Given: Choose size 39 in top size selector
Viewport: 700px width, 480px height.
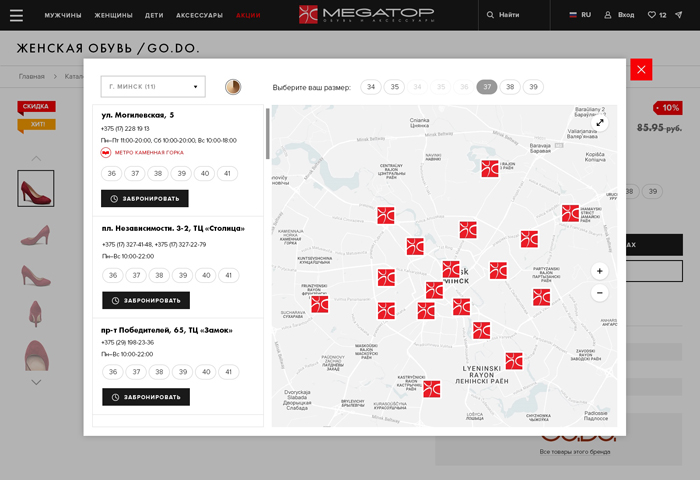Looking at the screenshot, I should [x=533, y=87].
